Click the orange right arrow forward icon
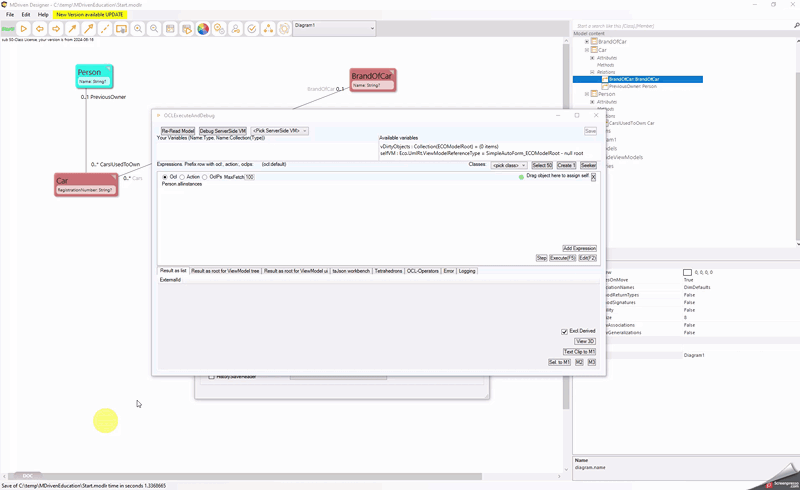Viewport: 800px width, 490px height. [56, 29]
